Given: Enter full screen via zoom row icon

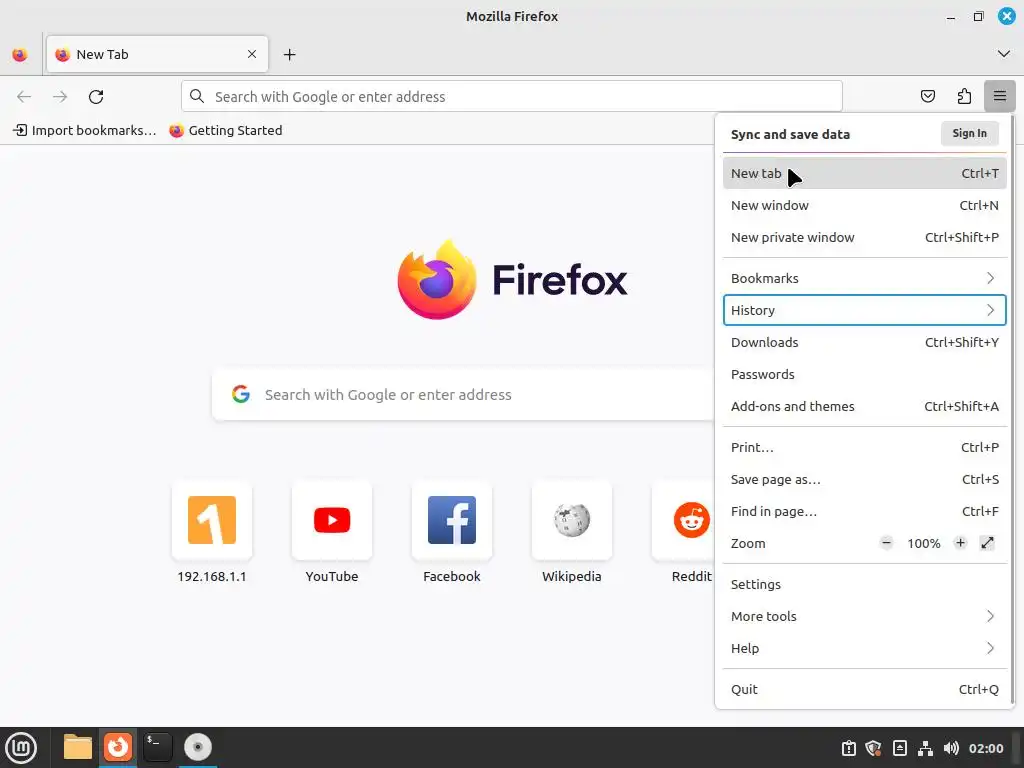Looking at the screenshot, I should [987, 543].
